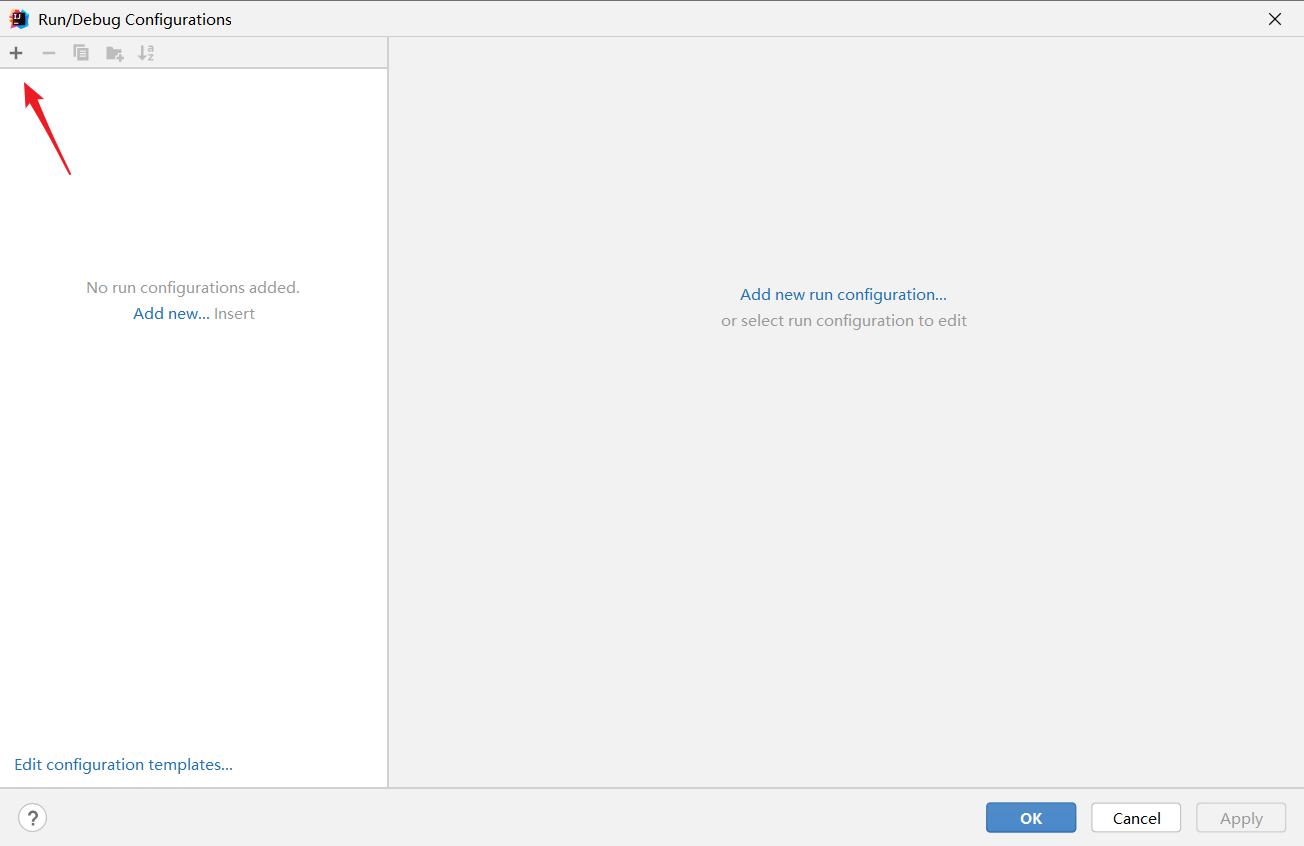Click the IntelliJ logo in title bar
Screen dimensions: 1304x846
tap(19, 19)
